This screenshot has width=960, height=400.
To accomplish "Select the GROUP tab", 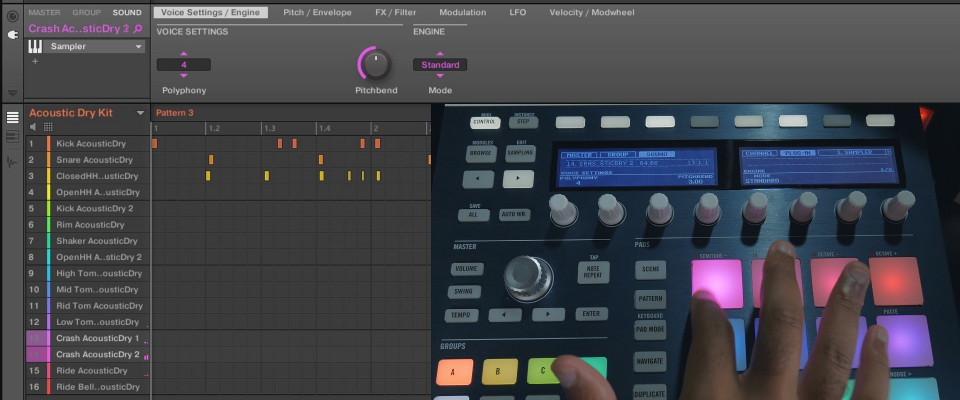I will pyautogui.click(x=86, y=12).
